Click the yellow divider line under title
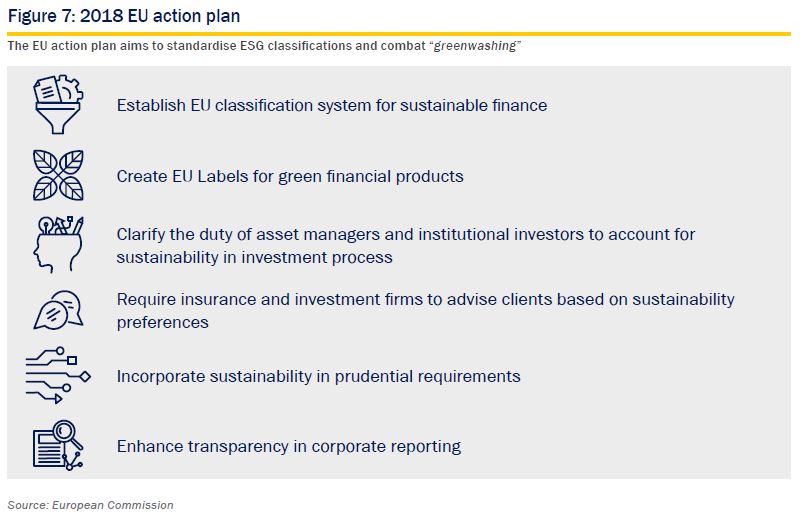Viewport: 803px width, 520px height. (x=399, y=34)
